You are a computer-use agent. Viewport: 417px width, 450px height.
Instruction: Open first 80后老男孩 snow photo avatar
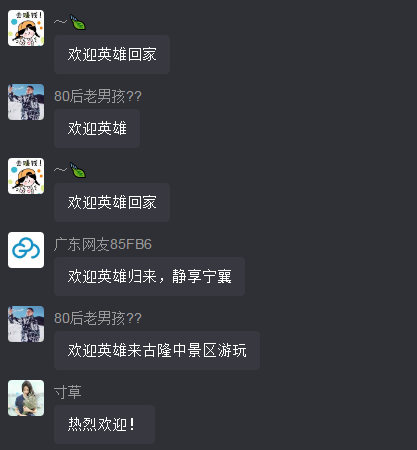click(x=26, y=102)
